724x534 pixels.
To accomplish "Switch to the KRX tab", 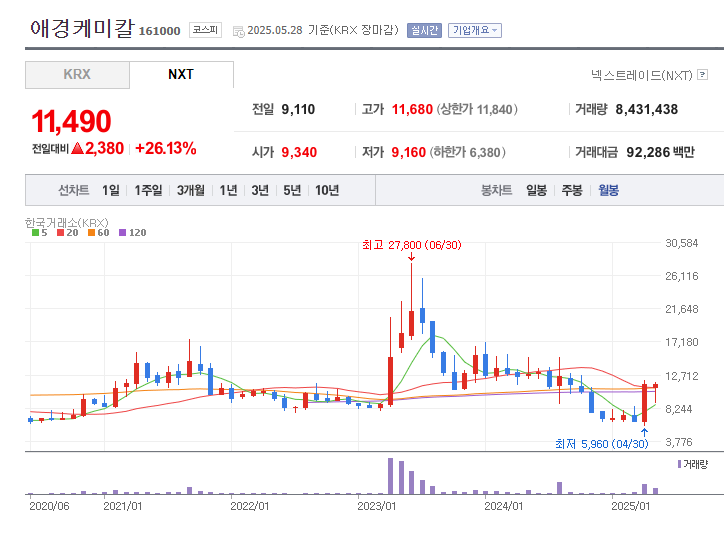I will tap(77, 74).
